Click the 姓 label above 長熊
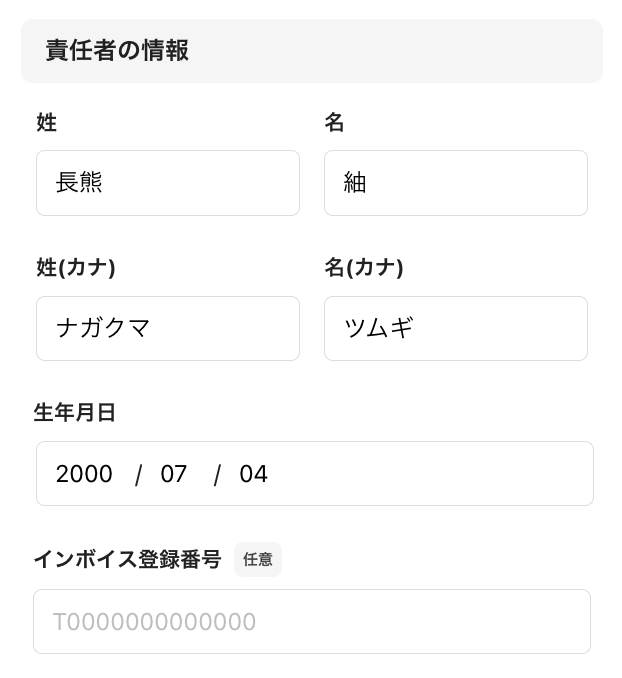This screenshot has height=678, width=622. (46, 122)
